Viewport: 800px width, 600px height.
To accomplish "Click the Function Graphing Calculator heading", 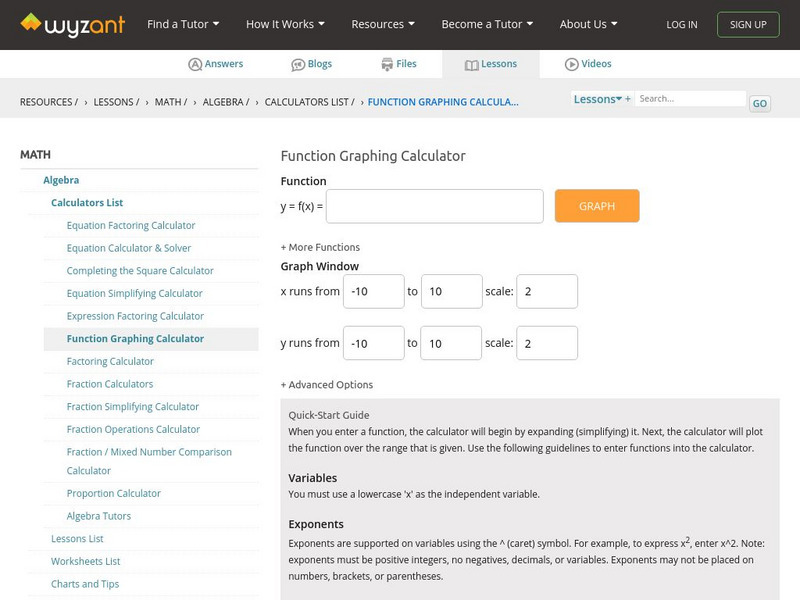I will [x=373, y=156].
